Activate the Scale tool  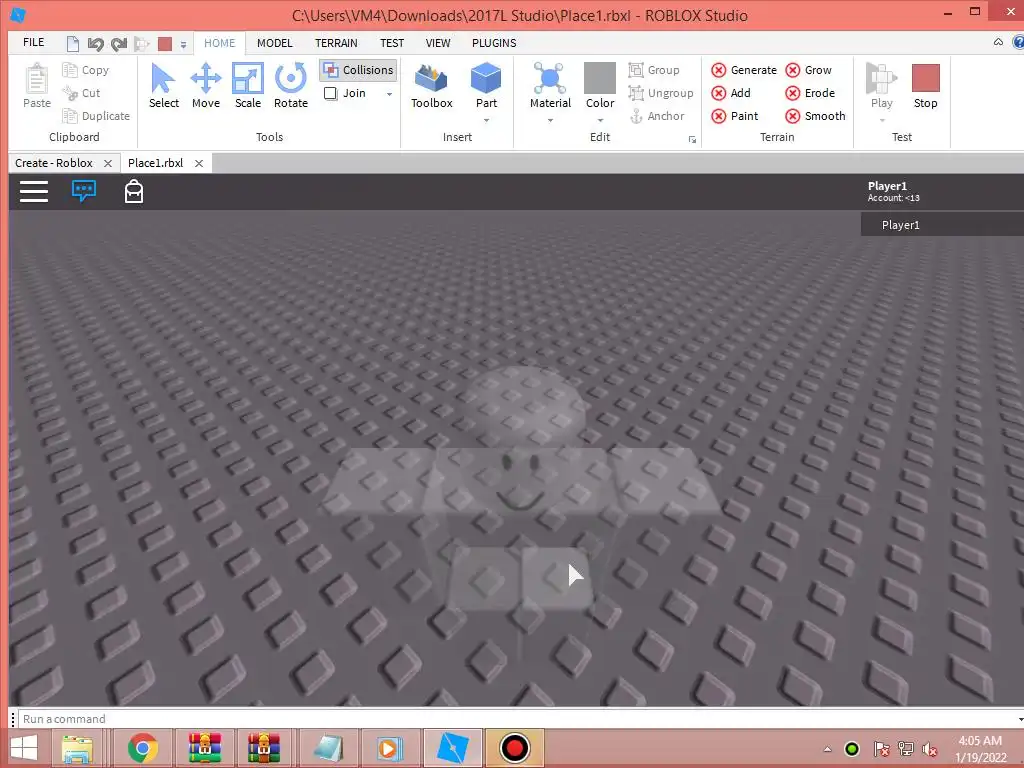coord(248,86)
